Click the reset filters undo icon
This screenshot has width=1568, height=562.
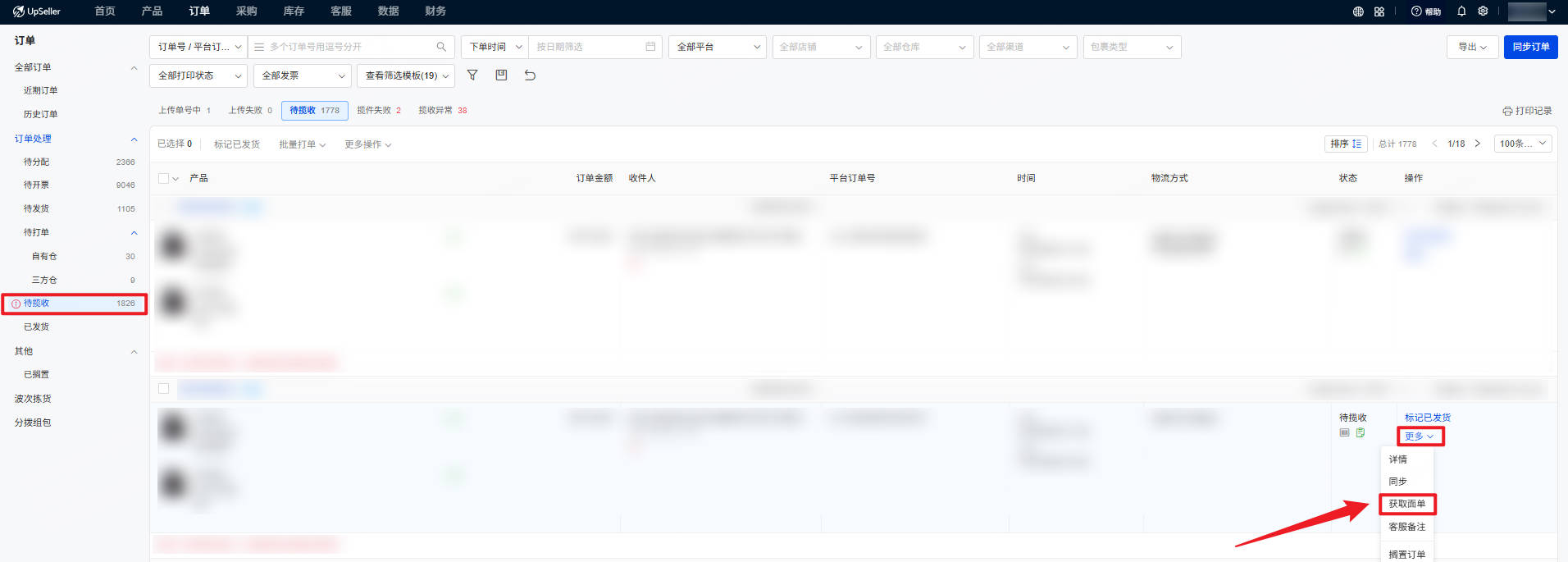[x=530, y=75]
